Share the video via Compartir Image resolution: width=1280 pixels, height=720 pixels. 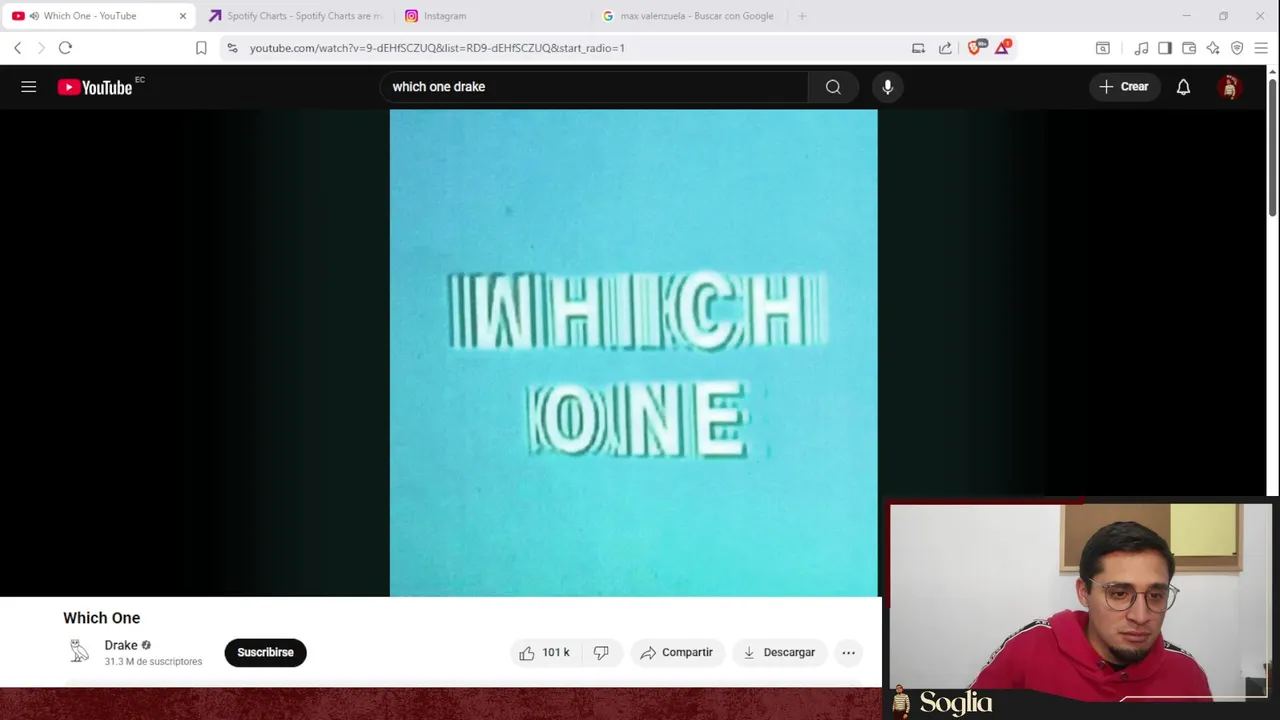point(677,653)
